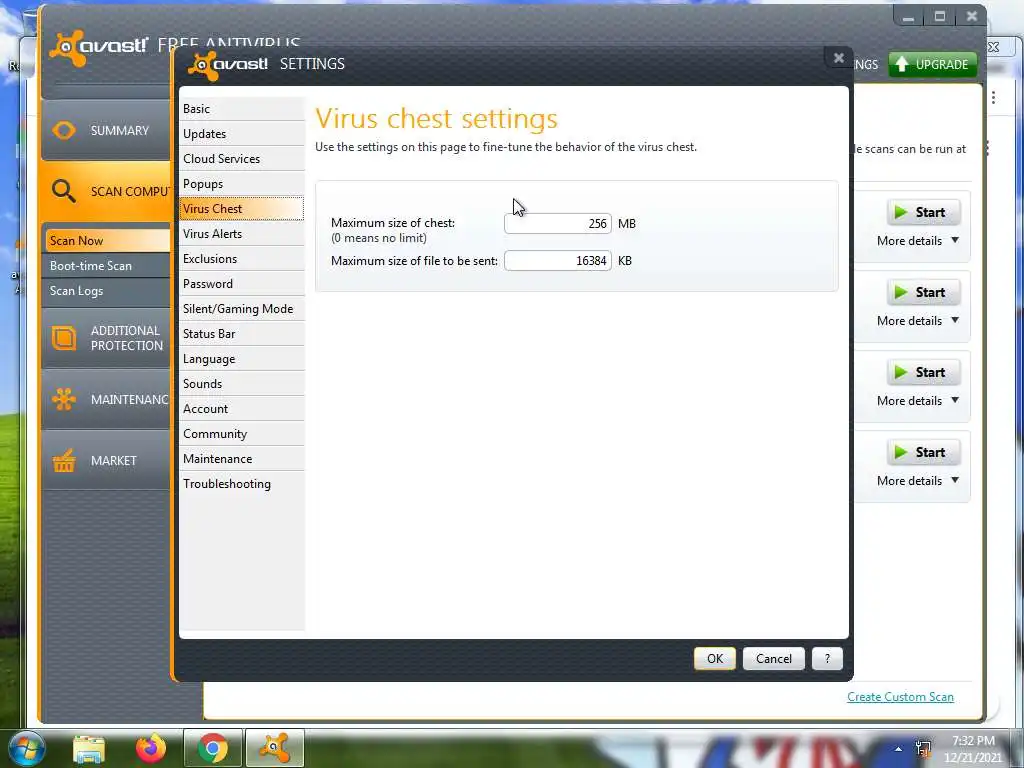Click the second Start scan button

pyautogui.click(x=923, y=292)
